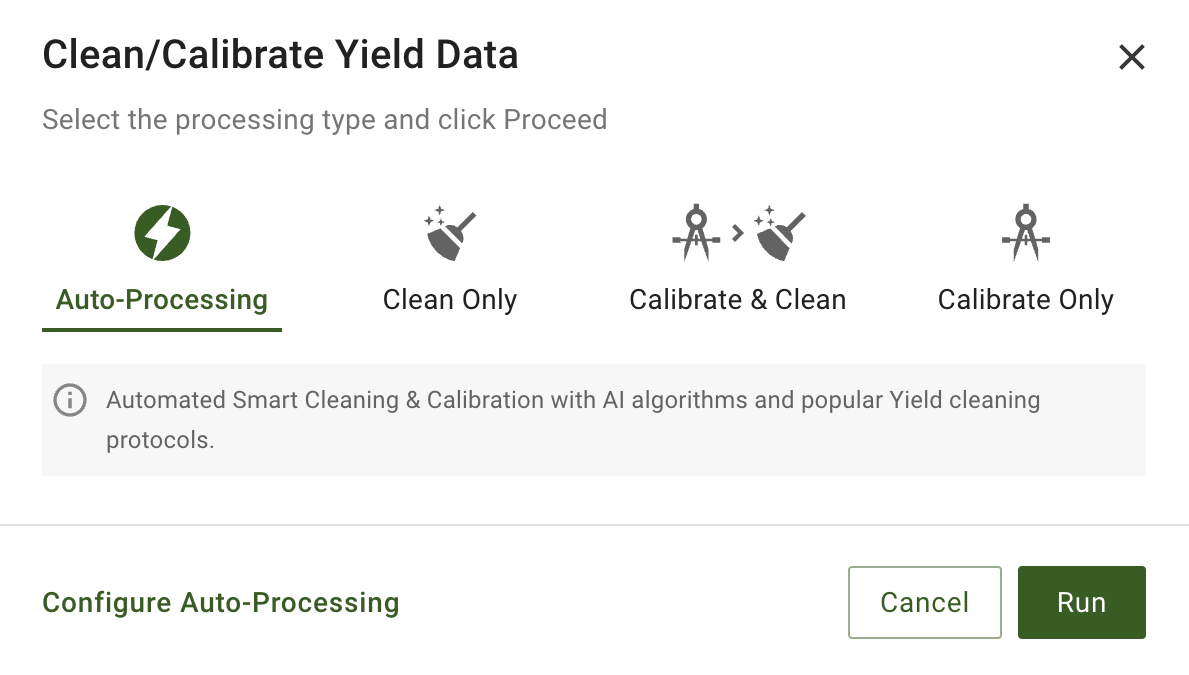Viewport: 1189px width, 675px height.
Task: Click the word "protocols." in the info box
Action: [x=160, y=440]
